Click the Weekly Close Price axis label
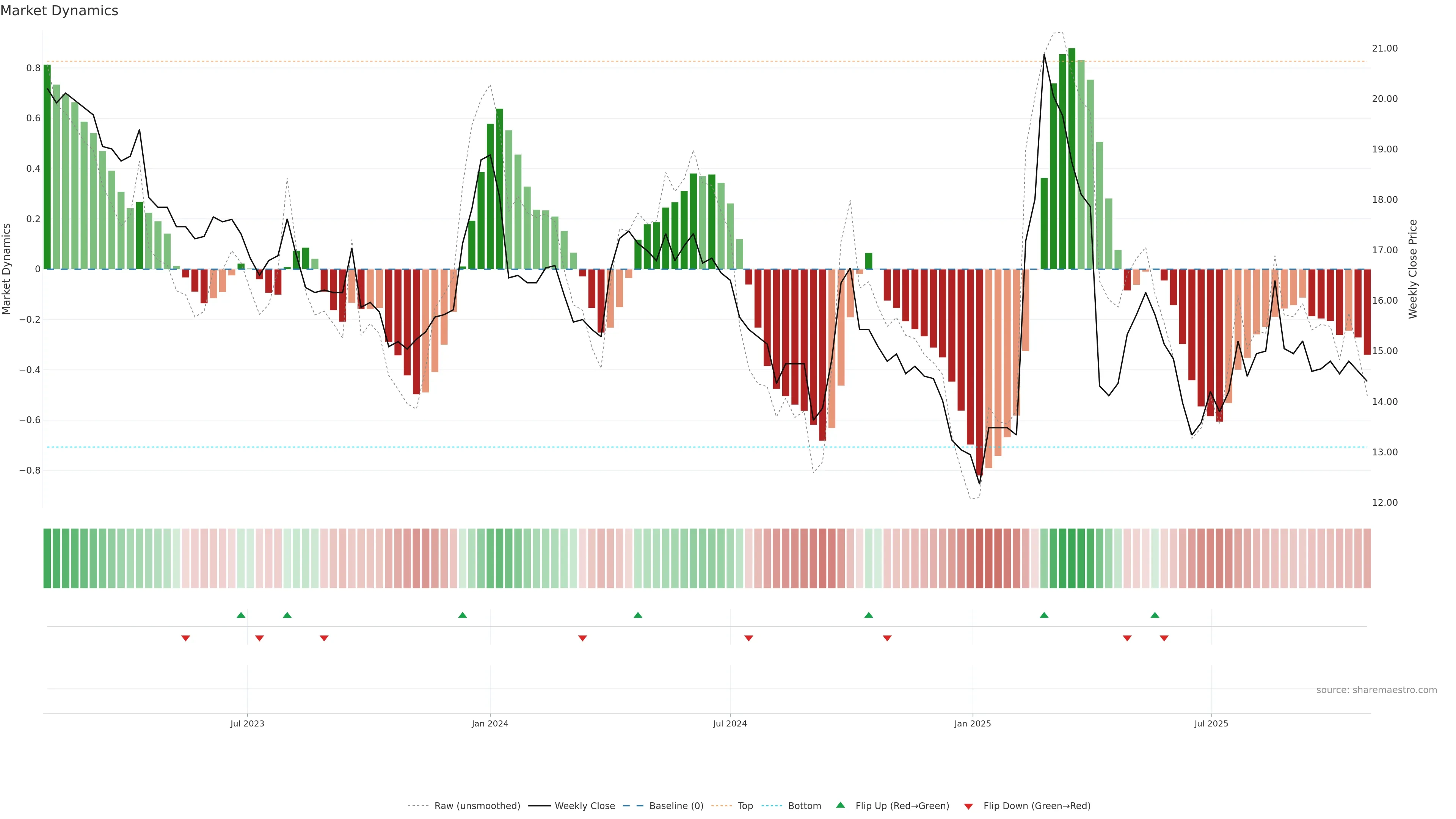1456x819 pixels. click(x=1412, y=269)
